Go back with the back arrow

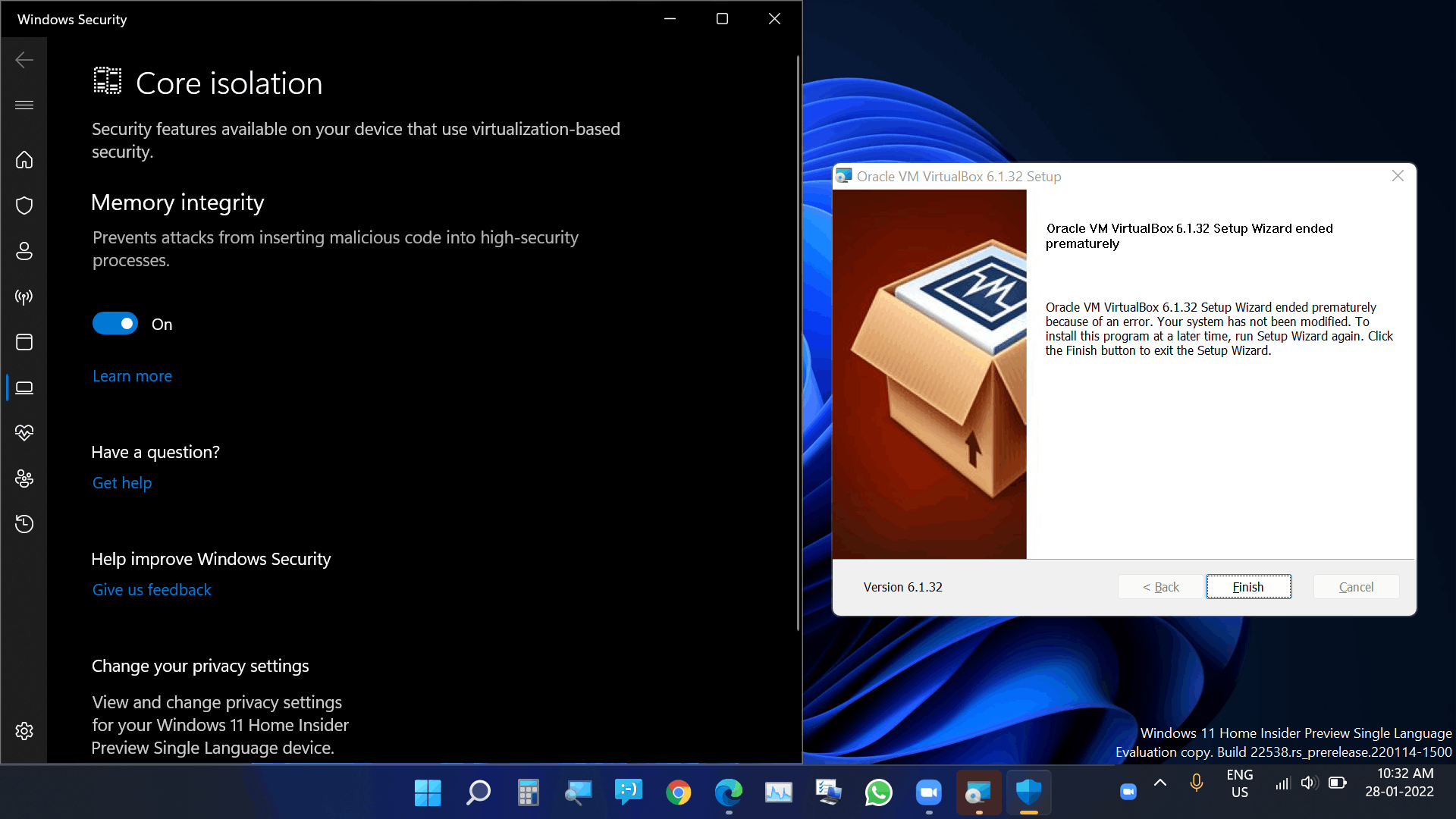pyautogui.click(x=24, y=60)
